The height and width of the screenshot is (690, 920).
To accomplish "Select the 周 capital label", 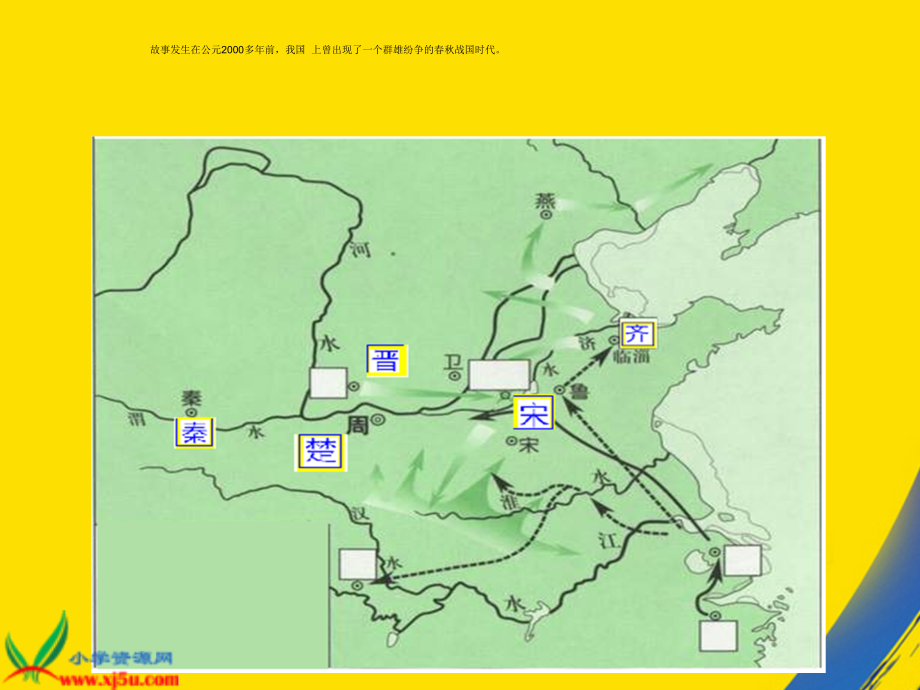I will (358, 425).
